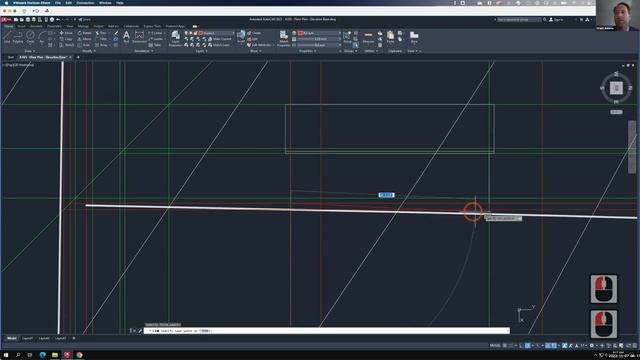Open Layer Properties manager
640x360 pixels.
(175, 38)
